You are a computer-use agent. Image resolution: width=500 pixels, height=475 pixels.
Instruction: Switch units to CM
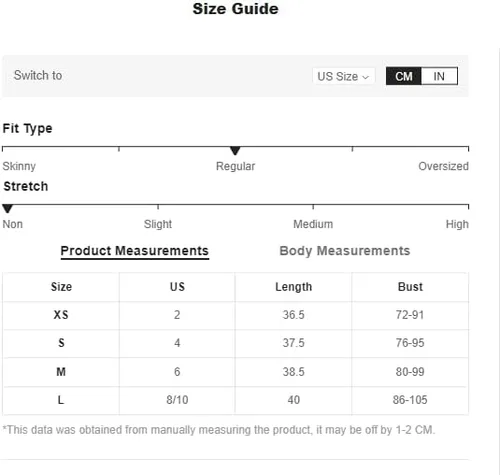(404, 76)
